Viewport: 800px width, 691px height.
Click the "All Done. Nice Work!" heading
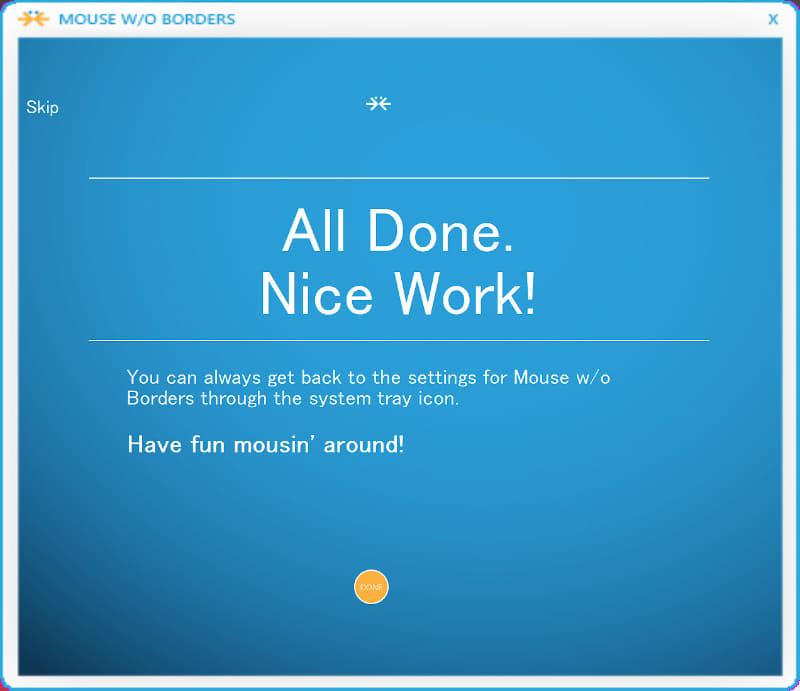(x=398, y=262)
